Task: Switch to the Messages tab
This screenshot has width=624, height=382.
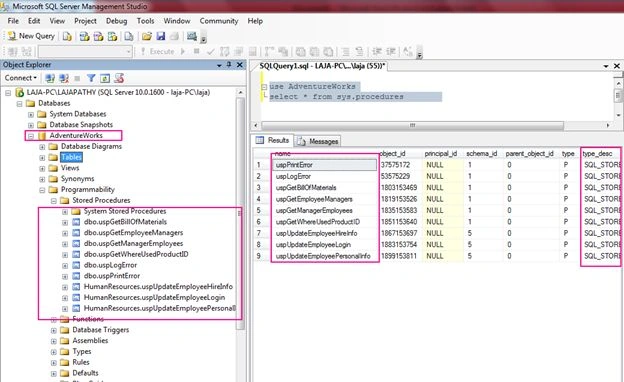Action: pos(318,141)
